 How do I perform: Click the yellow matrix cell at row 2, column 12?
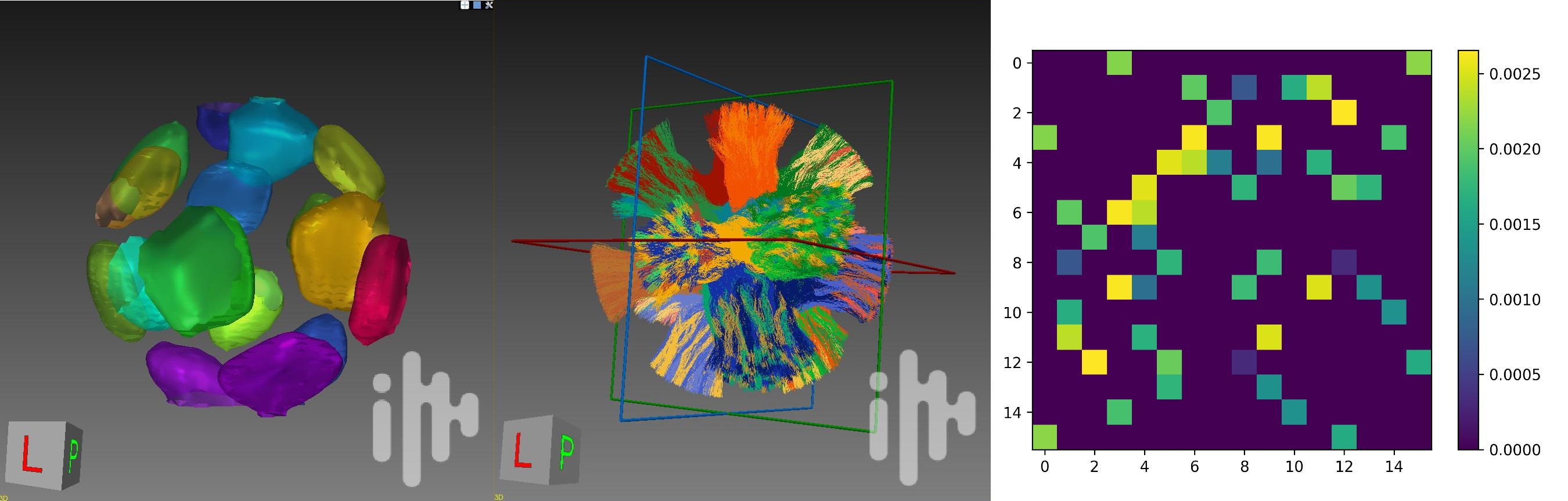(x=1343, y=113)
